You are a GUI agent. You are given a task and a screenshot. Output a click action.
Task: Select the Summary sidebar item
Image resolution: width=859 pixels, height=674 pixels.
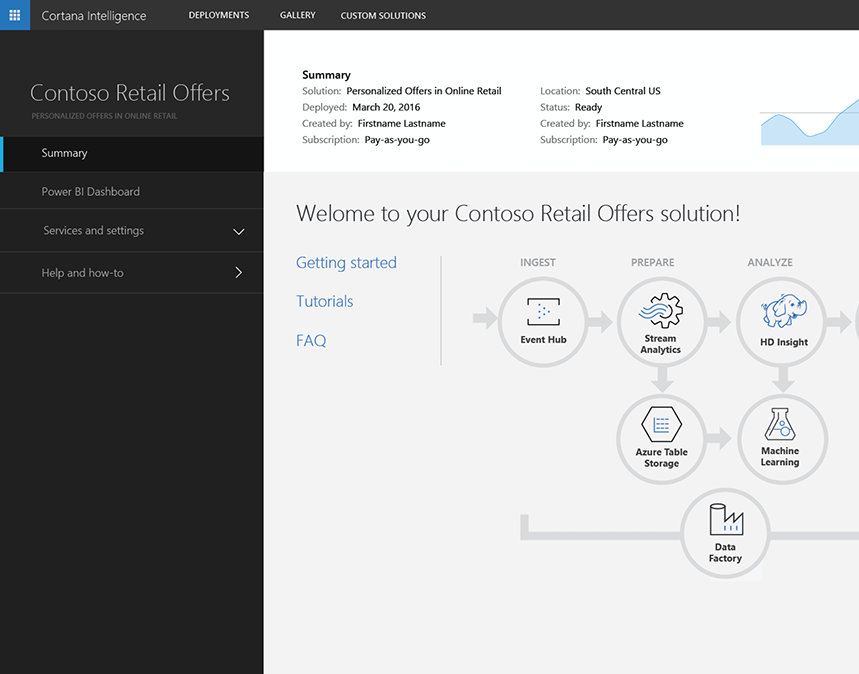coord(131,153)
